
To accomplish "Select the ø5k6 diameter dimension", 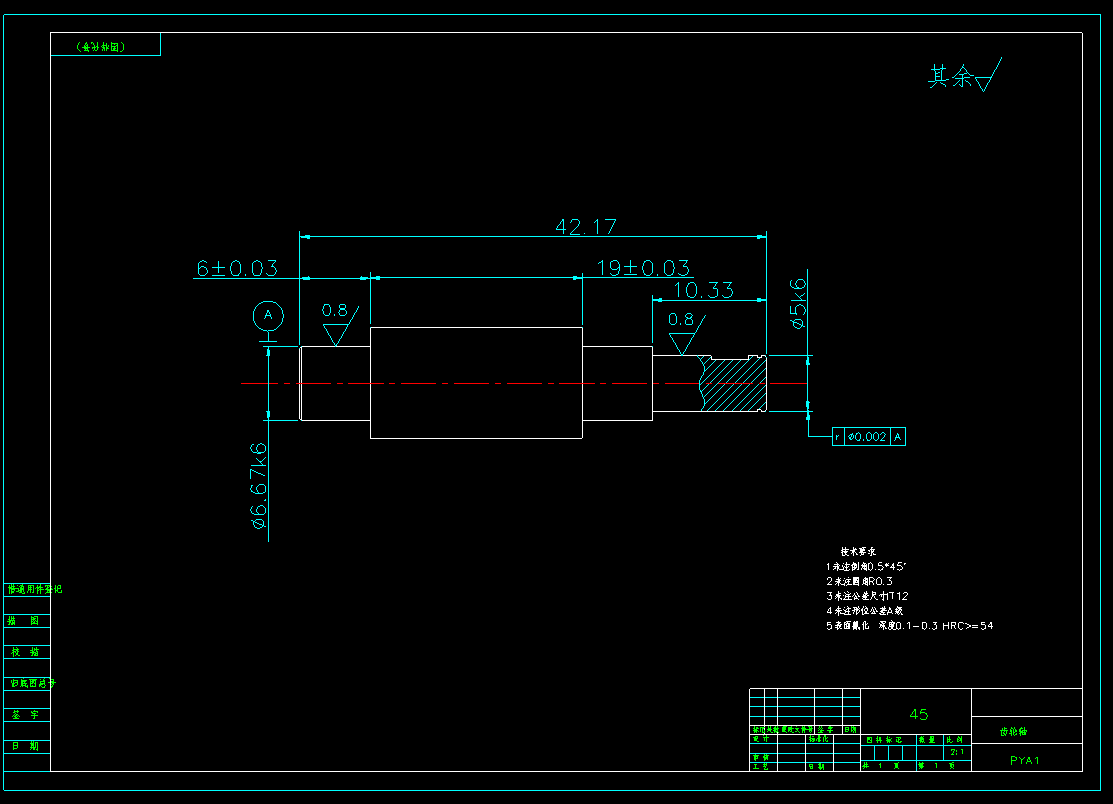I will pyautogui.click(x=799, y=303).
